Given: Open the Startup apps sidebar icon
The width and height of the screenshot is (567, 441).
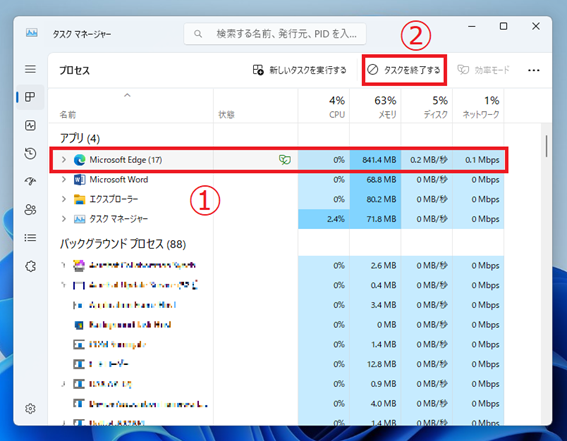Looking at the screenshot, I should [30, 181].
